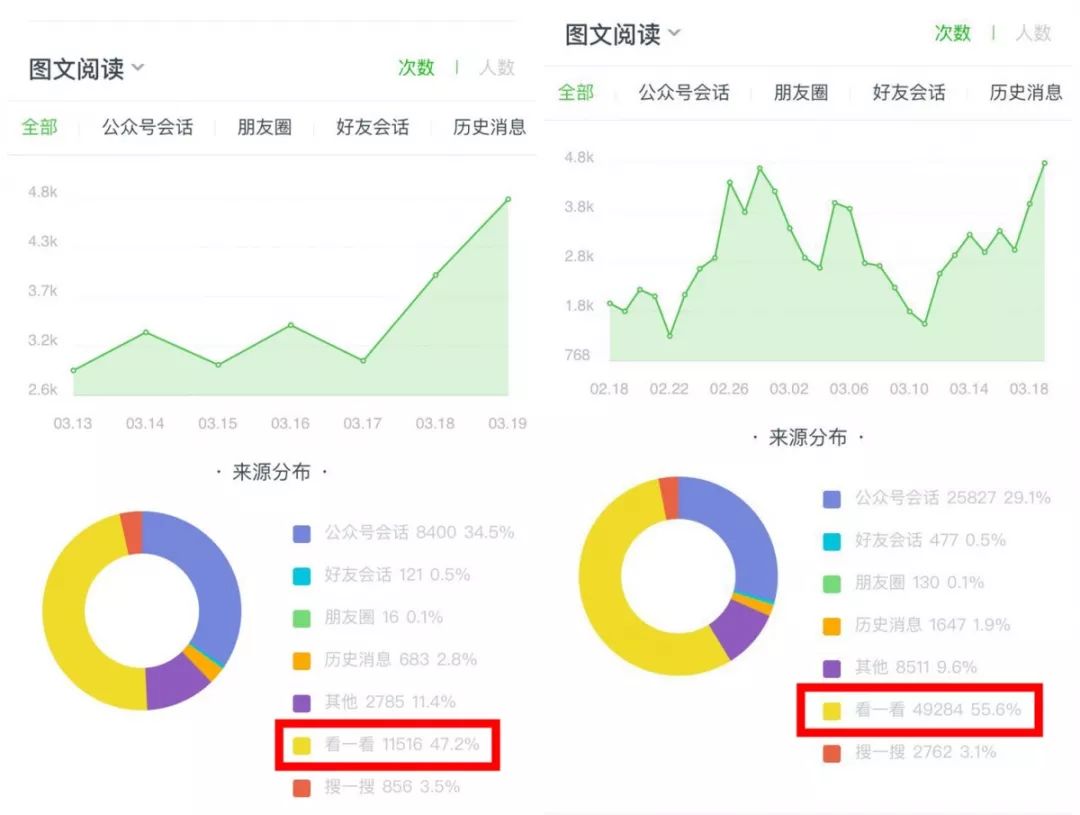The width and height of the screenshot is (1080, 815).
Task: Click 全部 tab in left panel
Action: pyautogui.click(x=39, y=127)
